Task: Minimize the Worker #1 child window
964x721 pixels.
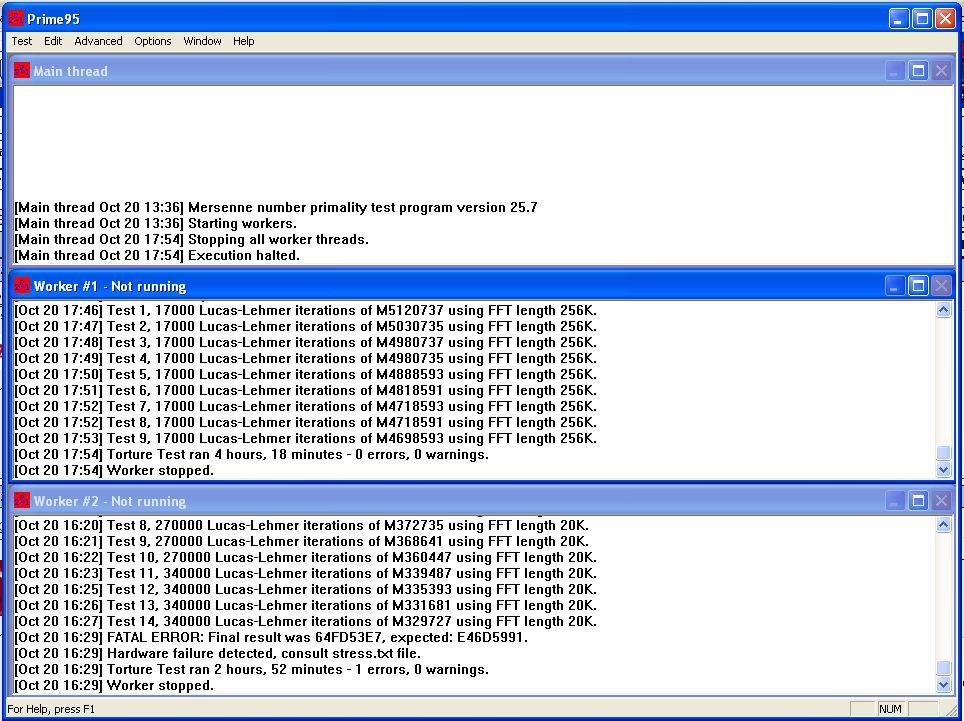Action: 895,286
